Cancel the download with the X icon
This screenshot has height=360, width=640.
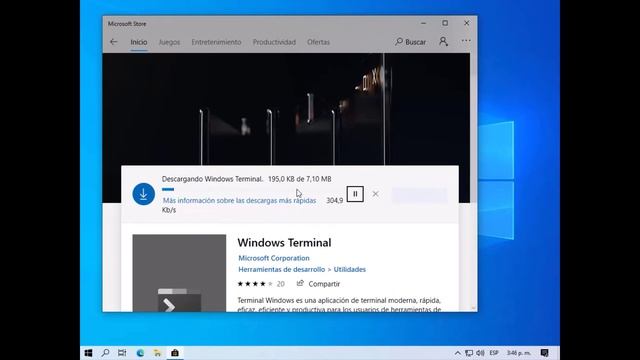[376, 194]
